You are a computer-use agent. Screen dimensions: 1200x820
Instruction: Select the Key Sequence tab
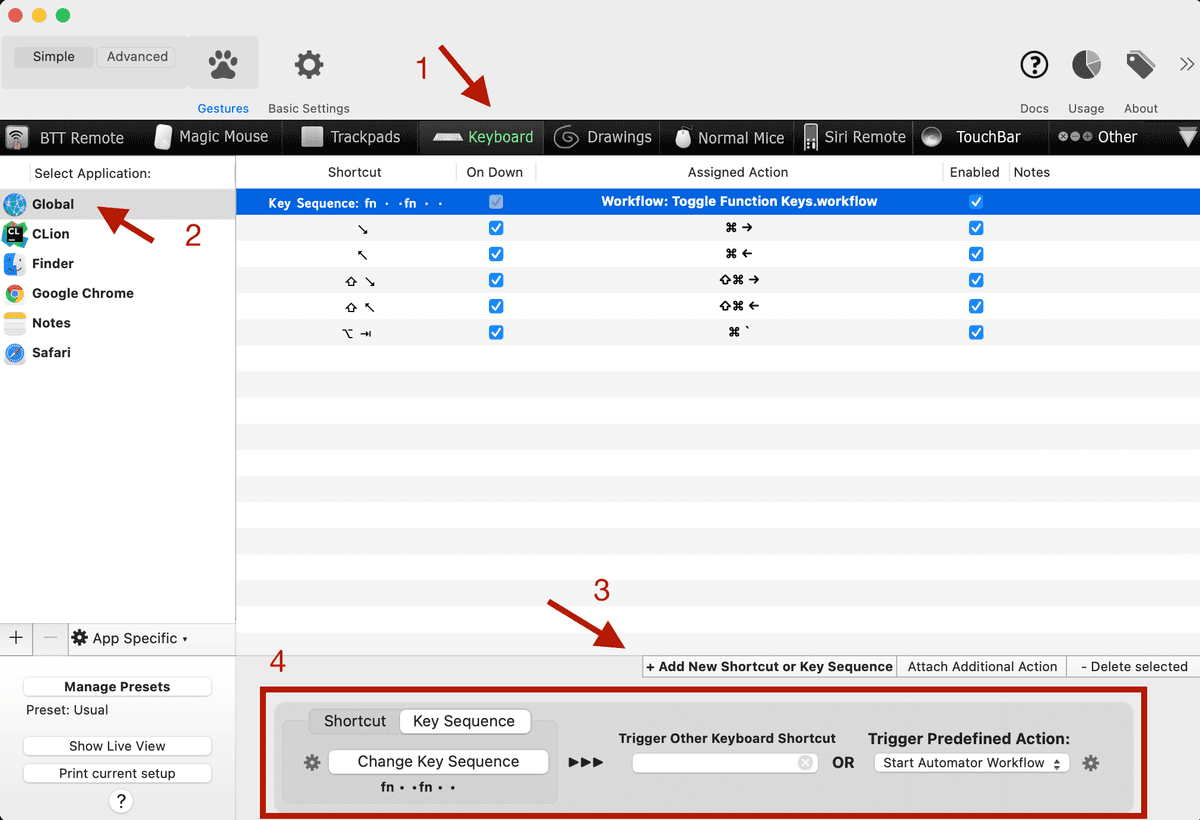pyautogui.click(x=465, y=721)
